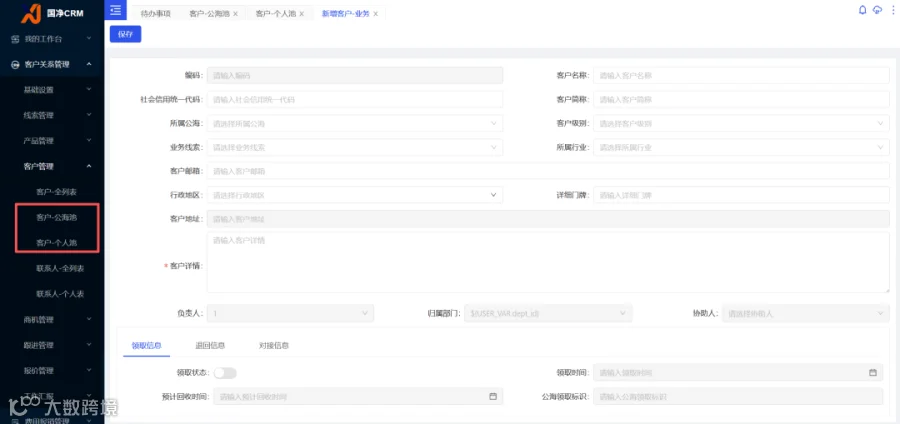Focus the 社会信用统一代码 input field
This screenshot has height=424, width=900.
(x=355, y=99)
